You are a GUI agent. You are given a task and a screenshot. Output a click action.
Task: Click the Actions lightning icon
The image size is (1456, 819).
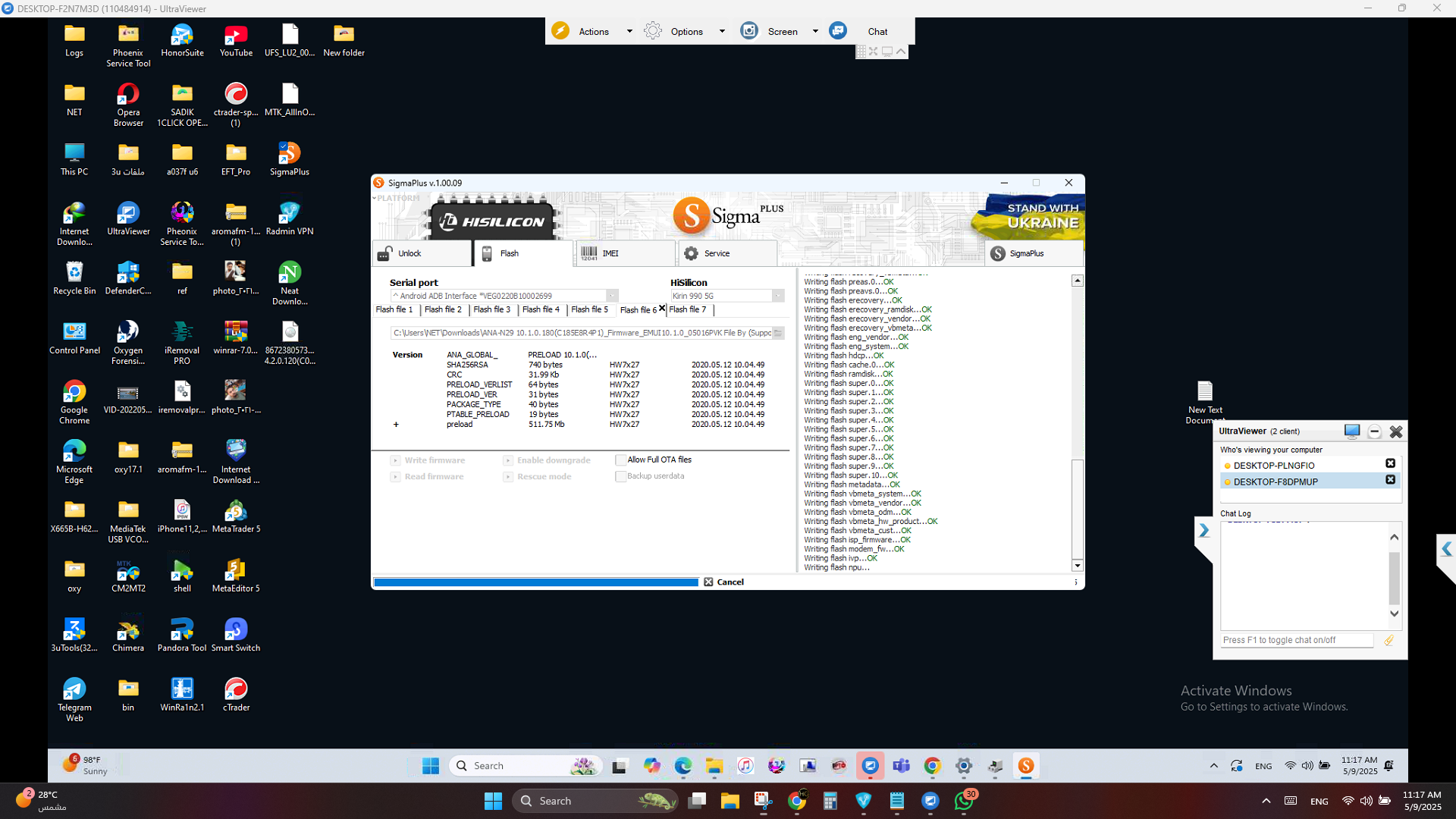(x=560, y=31)
